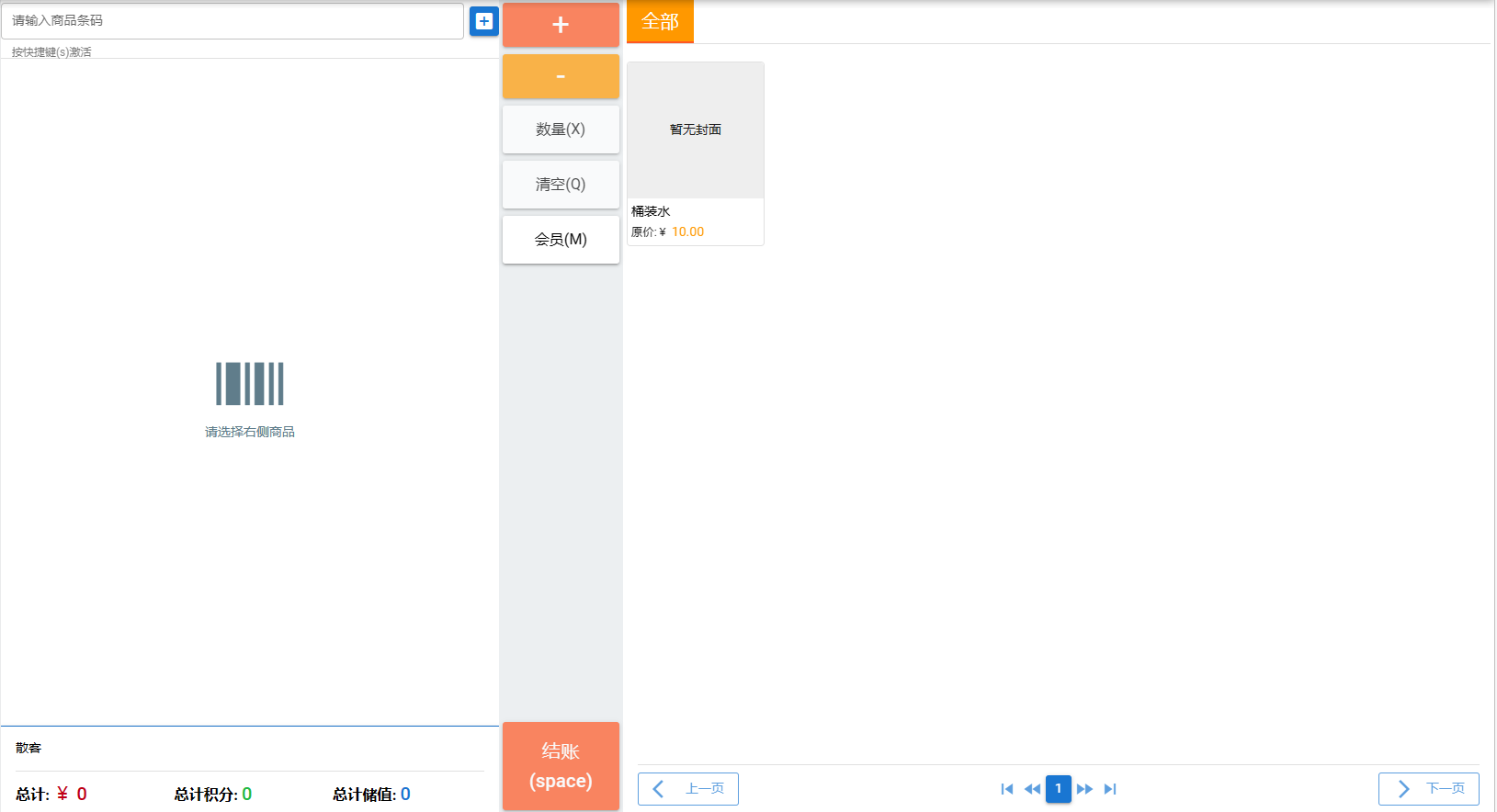
Task: Click the 总计积分 points value
Action: 247,794
